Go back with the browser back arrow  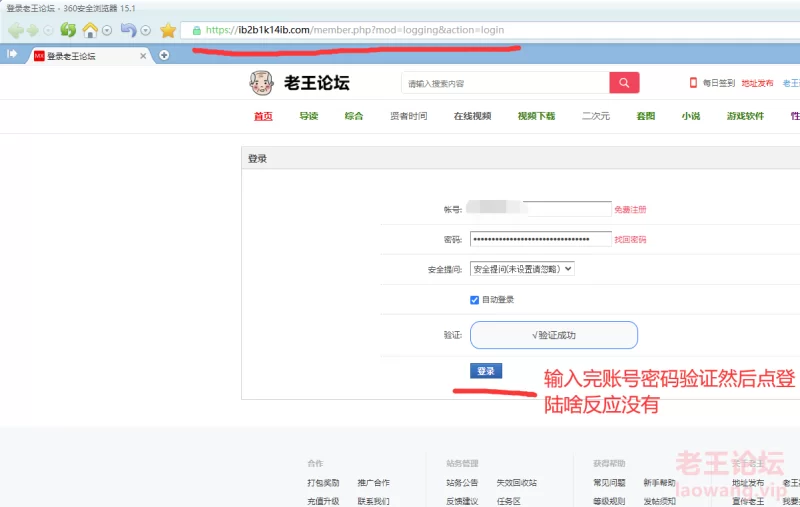point(15,31)
